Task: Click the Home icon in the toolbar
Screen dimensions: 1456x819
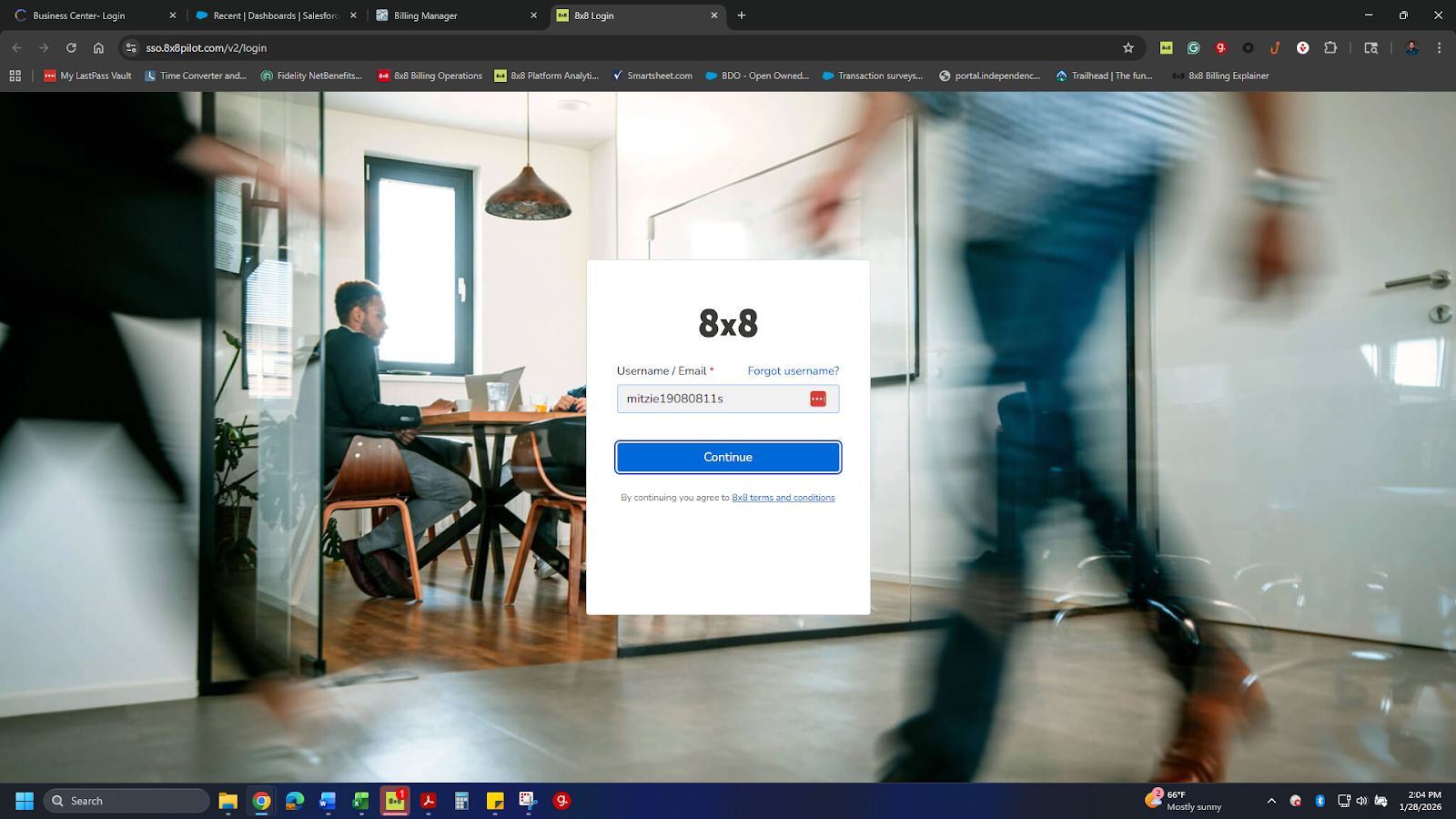Action: coord(100,47)
